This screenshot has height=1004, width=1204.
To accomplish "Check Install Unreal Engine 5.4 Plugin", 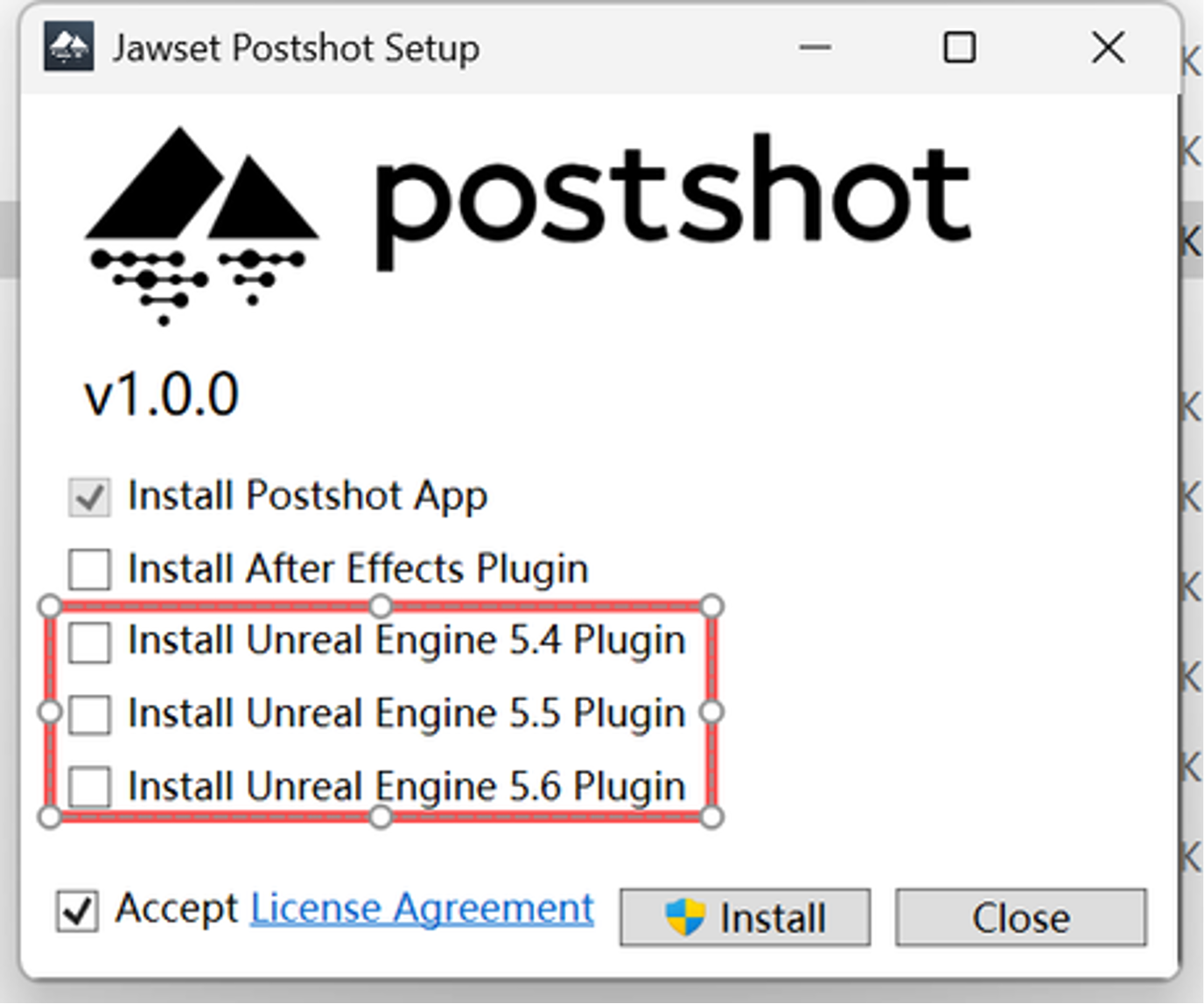I will pyautogui.click(x=87, y=642).
